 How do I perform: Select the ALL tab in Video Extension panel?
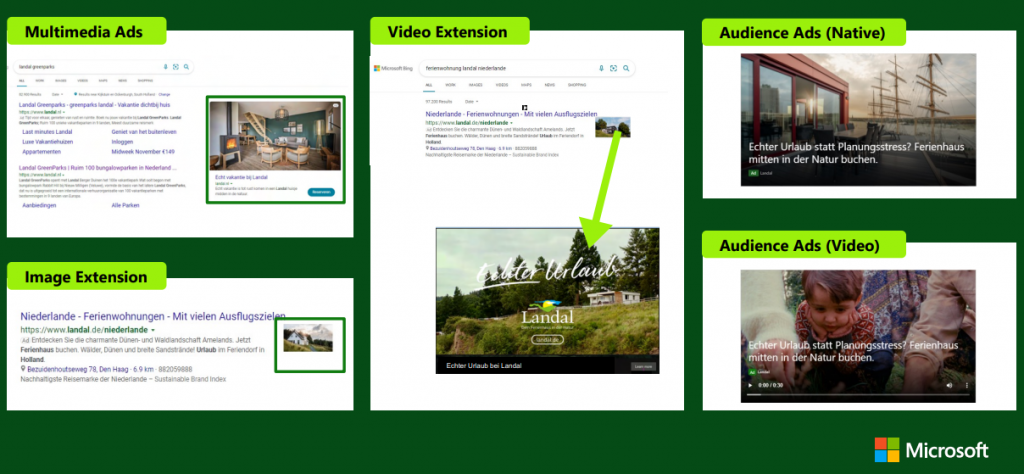click(x=429, y=85)
